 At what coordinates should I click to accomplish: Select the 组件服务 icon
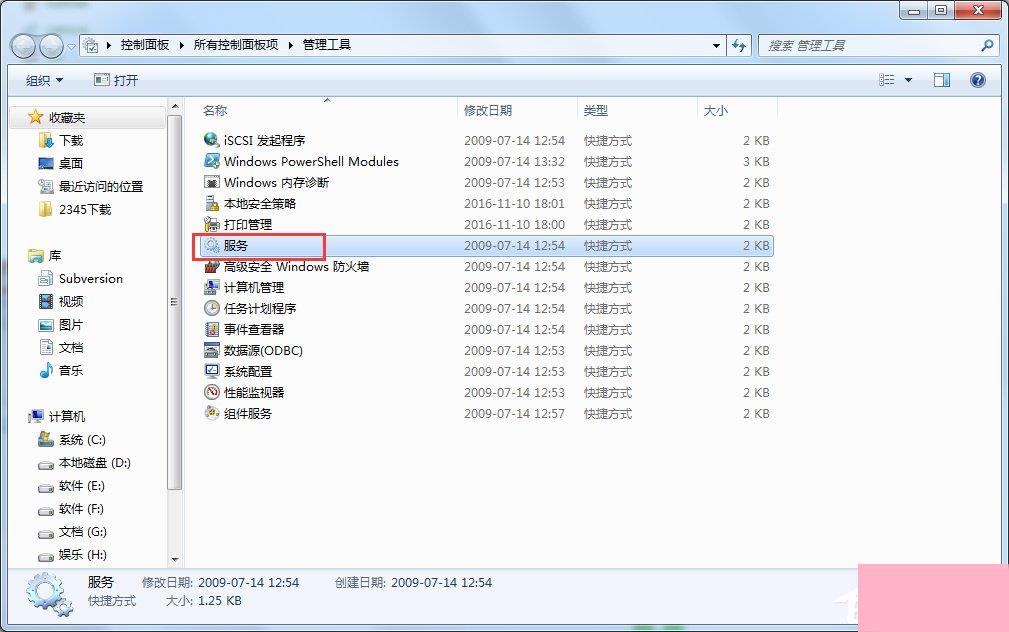212,413
